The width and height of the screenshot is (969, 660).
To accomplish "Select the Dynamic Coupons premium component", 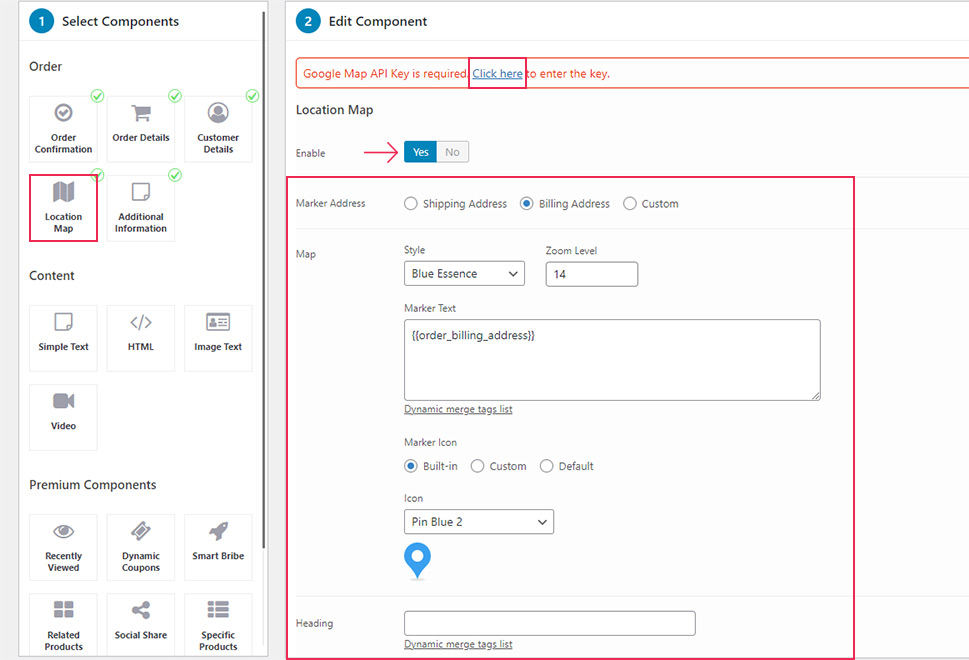I will (x=141, y=547).
